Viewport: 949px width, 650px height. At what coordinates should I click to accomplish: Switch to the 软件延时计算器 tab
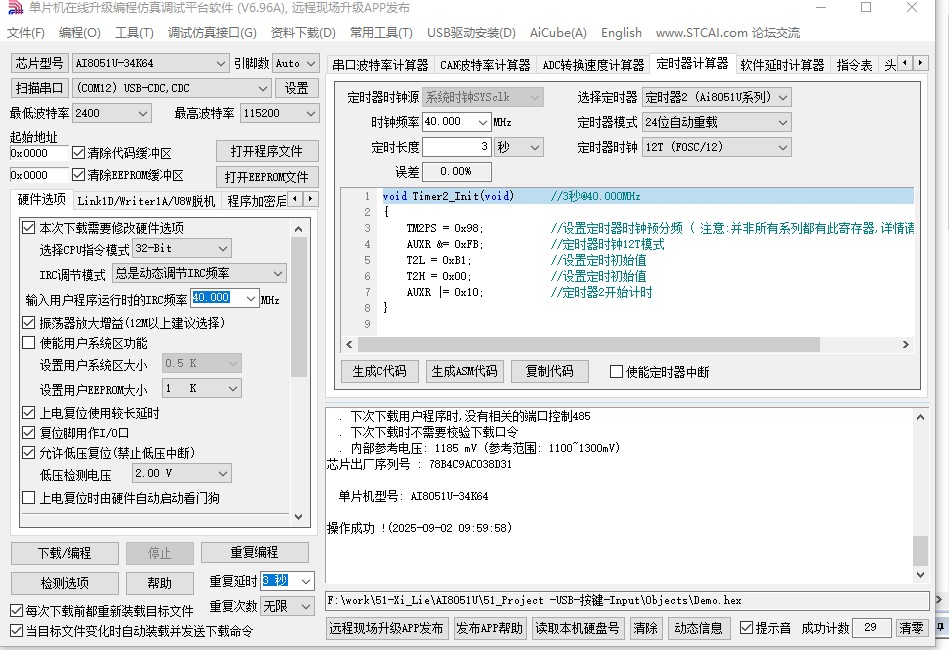click(x=782, y=65)
